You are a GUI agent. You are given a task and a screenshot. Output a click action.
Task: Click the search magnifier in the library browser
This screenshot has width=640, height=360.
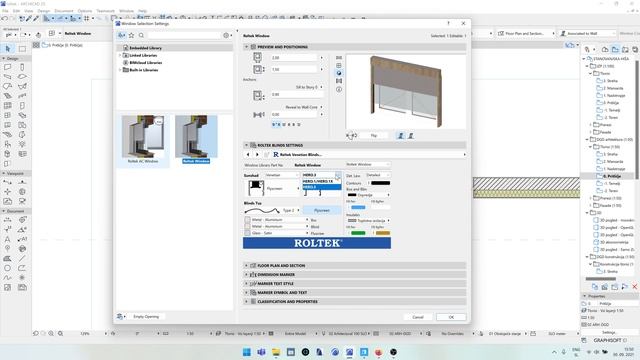pyautogui.click(x=141, y=36)
